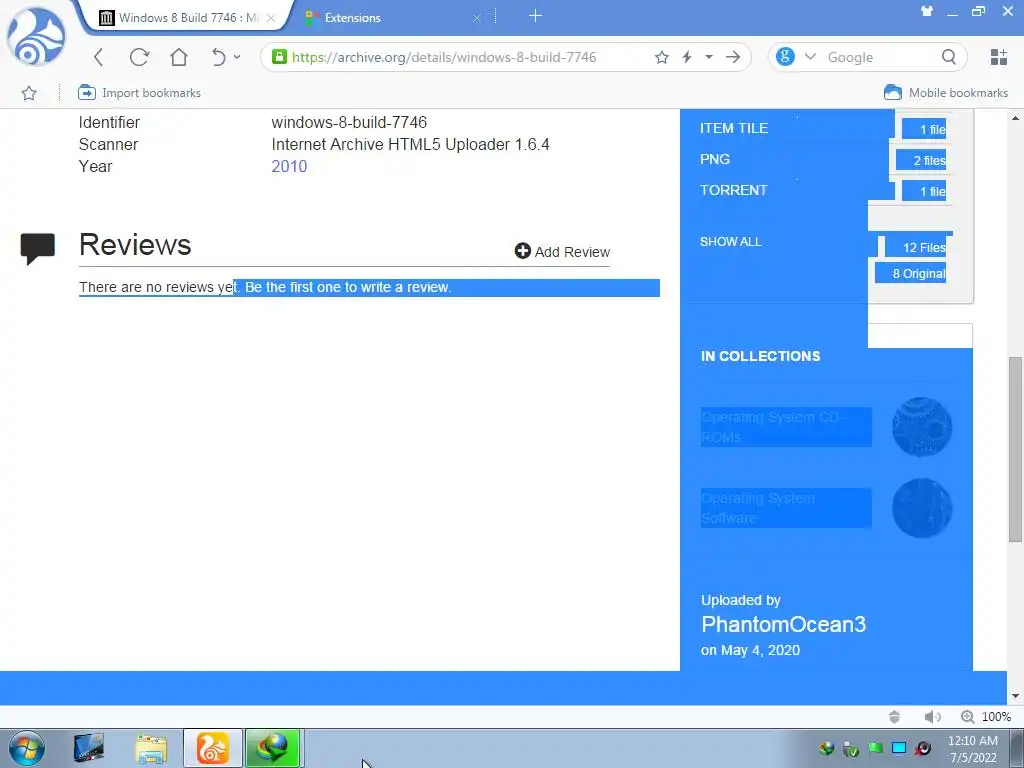Open the home page icon
Screen dimensions: 1024x768
179,57
